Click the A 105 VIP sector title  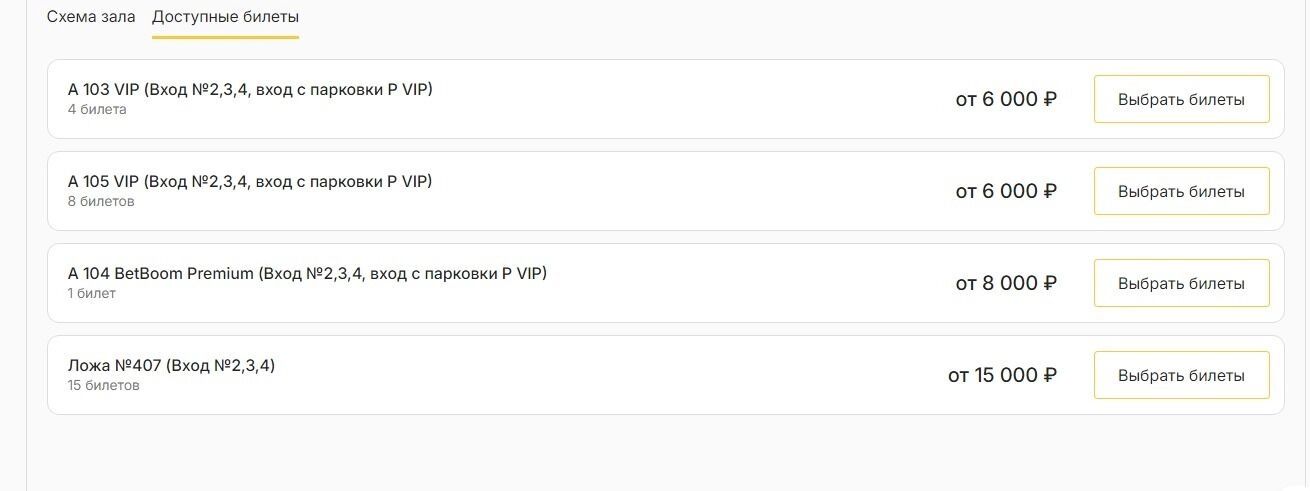click(x=250, y=181)
